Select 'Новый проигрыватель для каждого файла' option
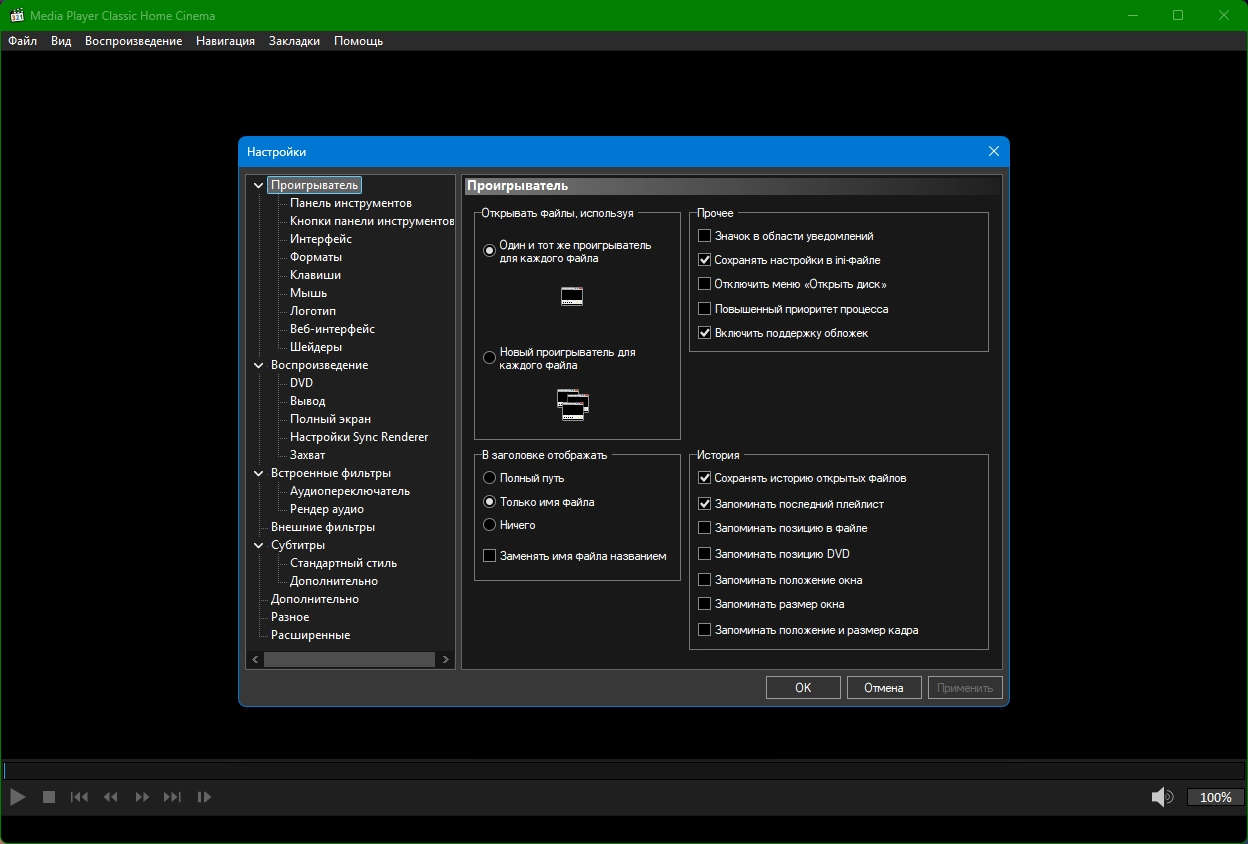1248x844 pixels. tap(490, 357)
